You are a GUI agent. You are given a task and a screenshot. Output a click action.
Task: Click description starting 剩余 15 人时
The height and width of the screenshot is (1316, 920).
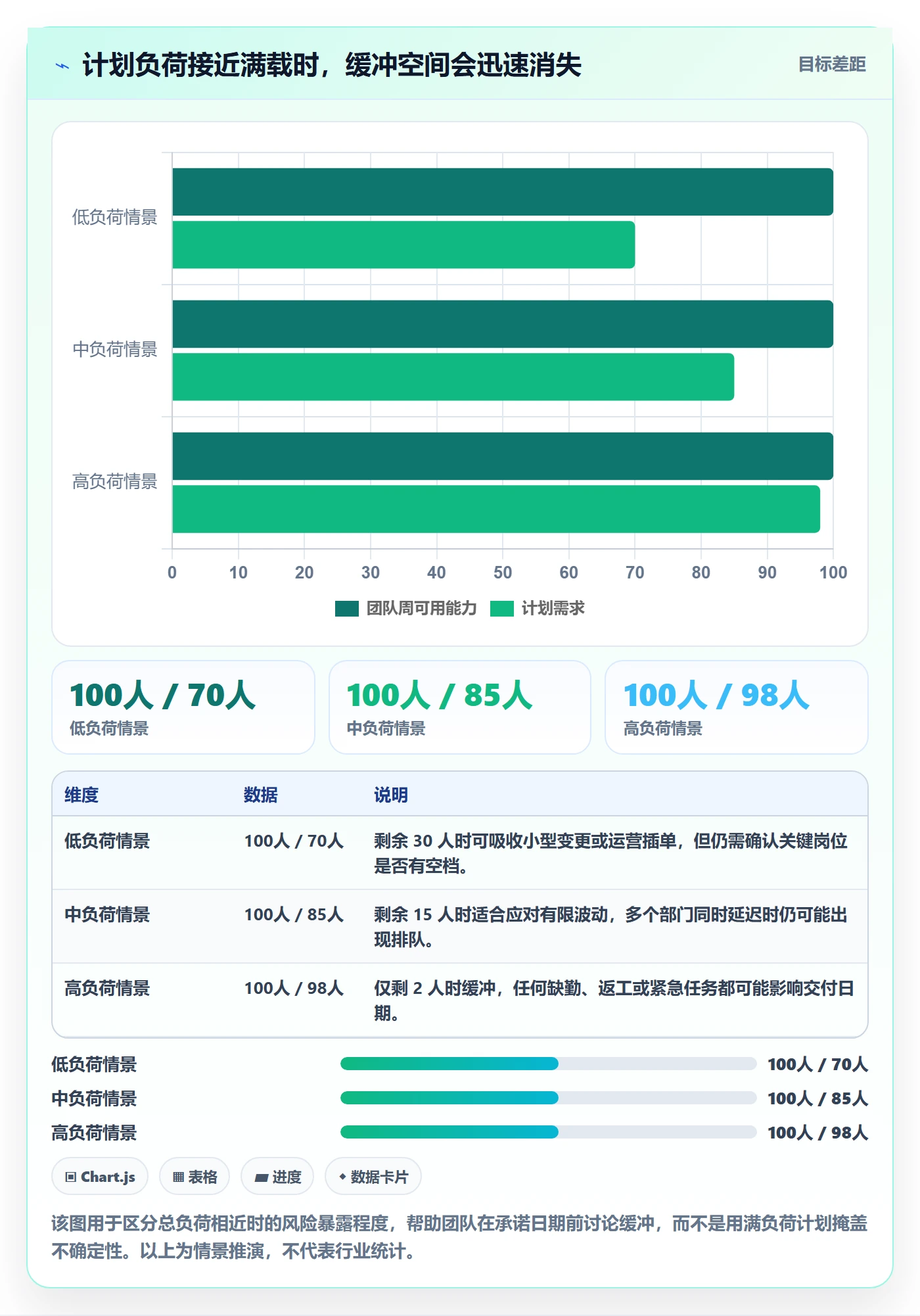611,927
